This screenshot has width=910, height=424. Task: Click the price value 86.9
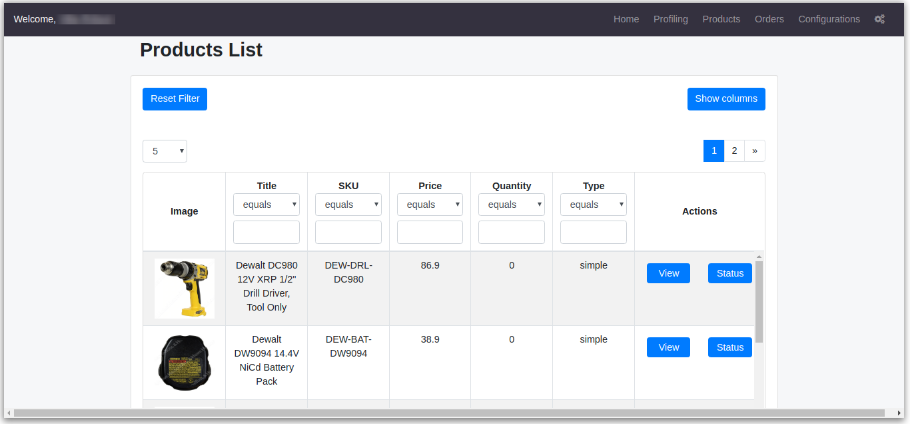(x=430, y=266)
